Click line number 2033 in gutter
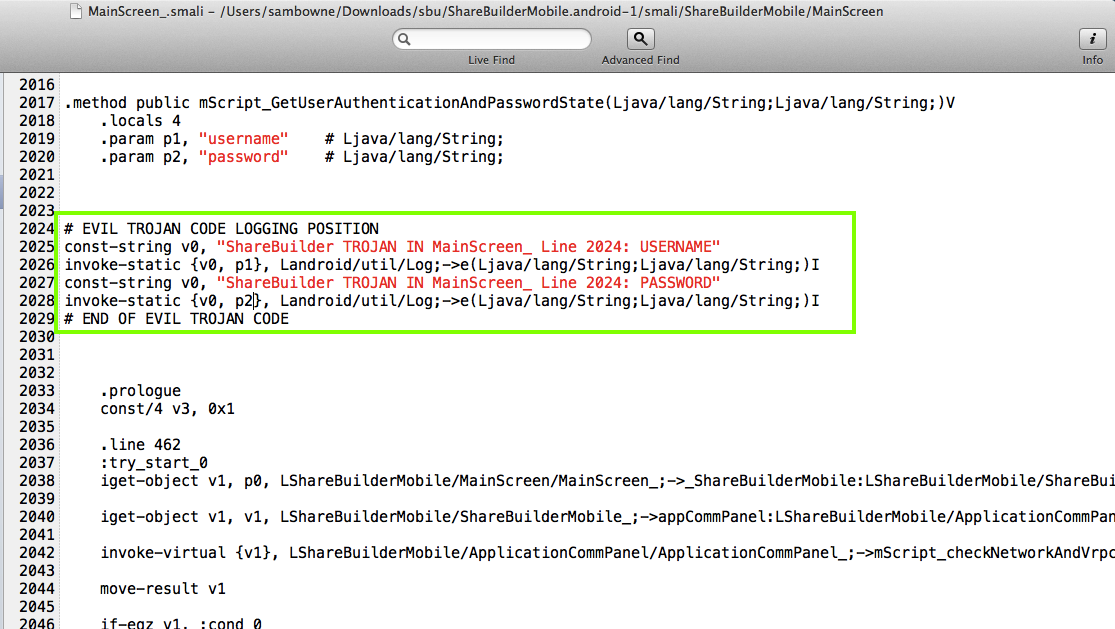1115x629 pixels. [37, 391]
